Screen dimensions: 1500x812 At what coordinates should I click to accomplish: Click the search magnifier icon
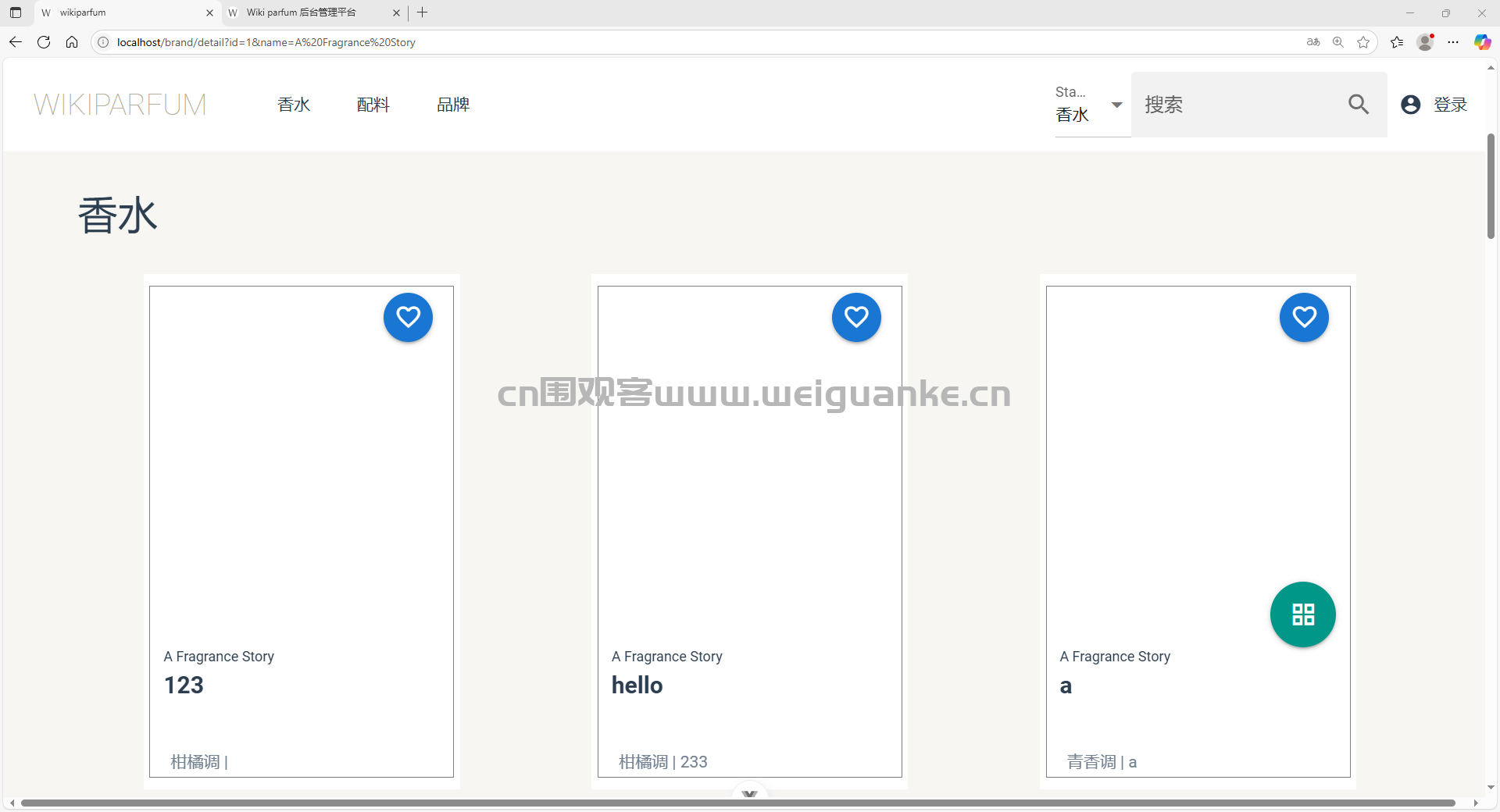(1359, 105)
